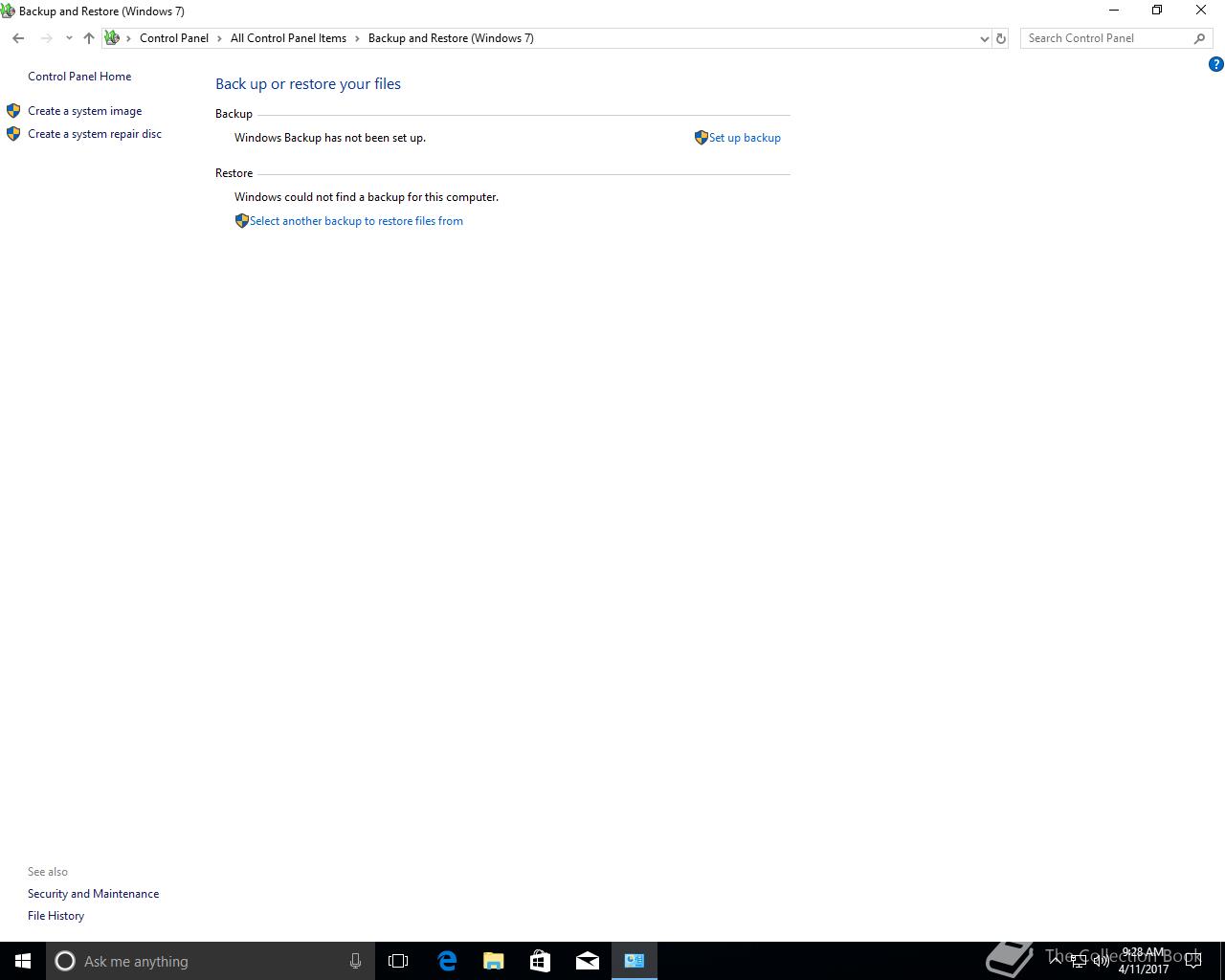Screen dimensions: 1225x980
Task: Click shield icon beside Select another backup
Action: (x=242, y=221)
